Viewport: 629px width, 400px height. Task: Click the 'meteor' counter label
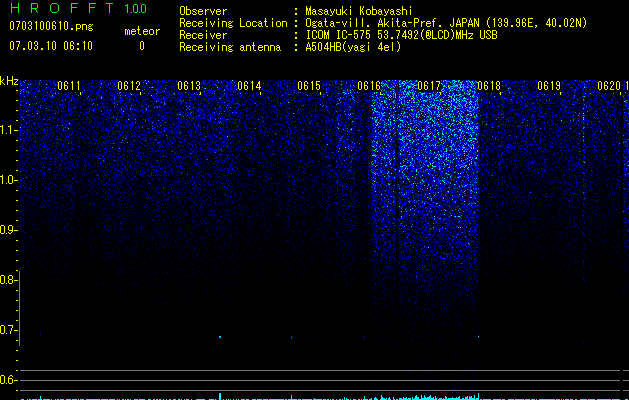pyautogui.click(x=142, y=31)
